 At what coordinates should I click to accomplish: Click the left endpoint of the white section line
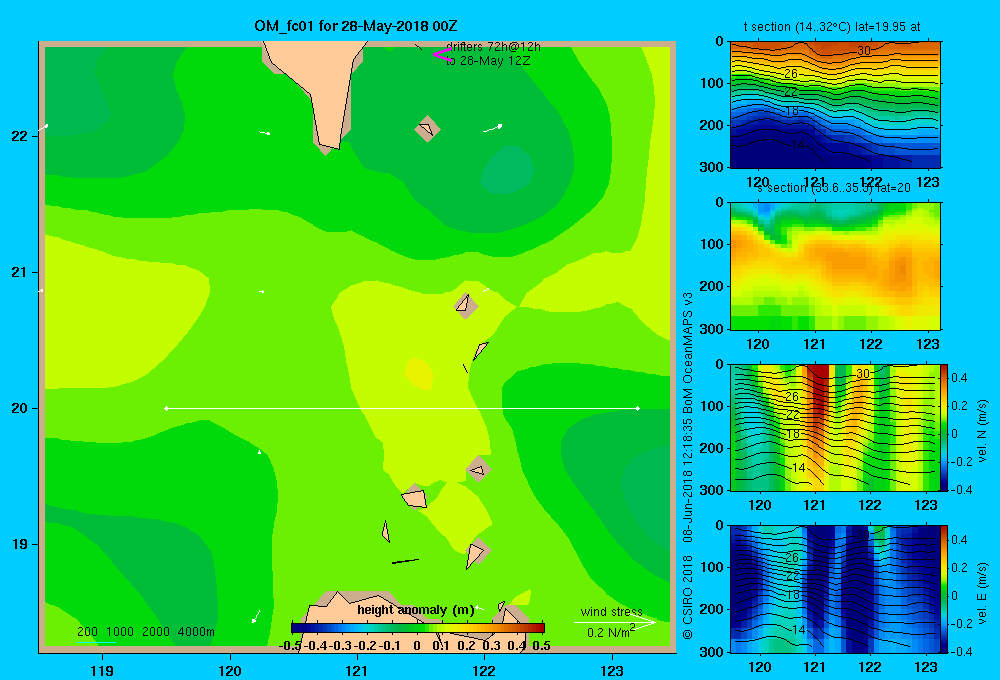click(166, 408)
